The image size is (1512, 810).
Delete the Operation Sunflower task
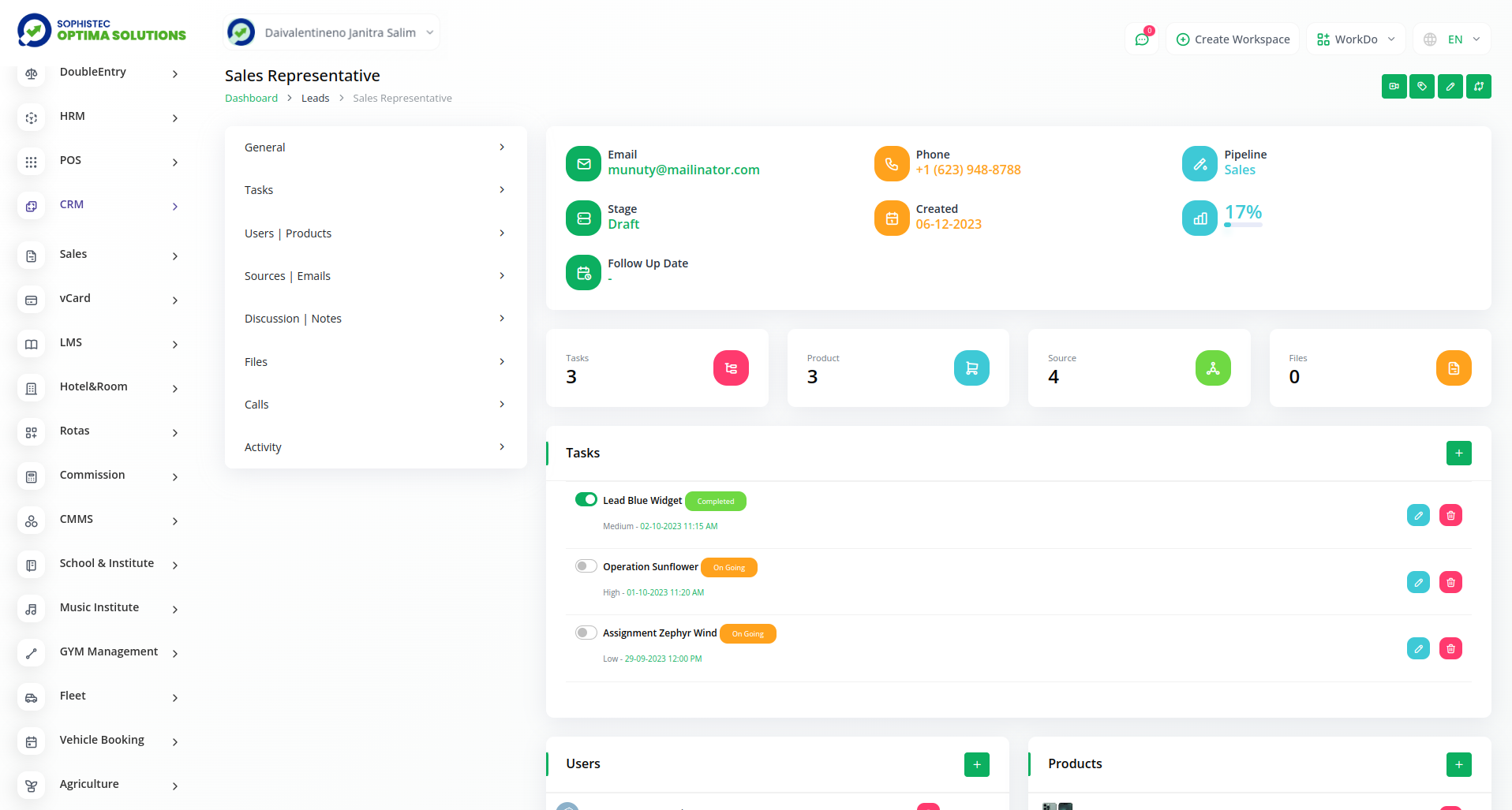coord(1450,583)
